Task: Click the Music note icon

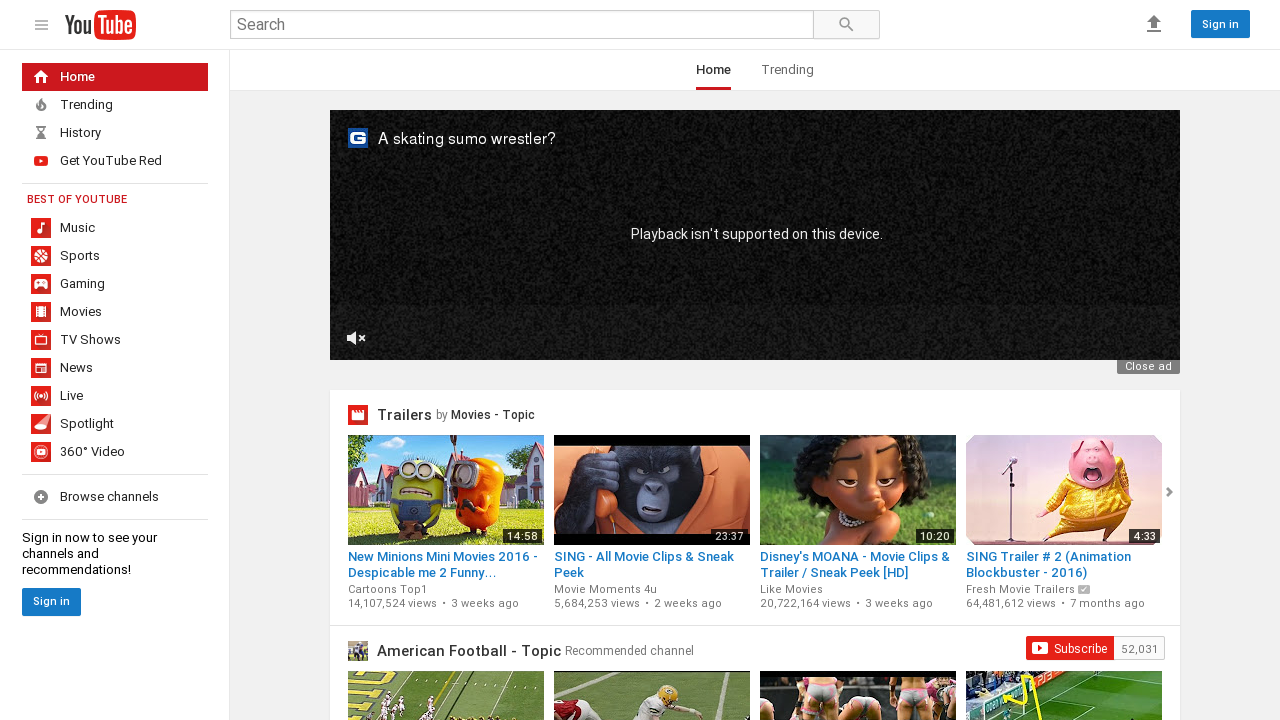Action: coord(41,228)
